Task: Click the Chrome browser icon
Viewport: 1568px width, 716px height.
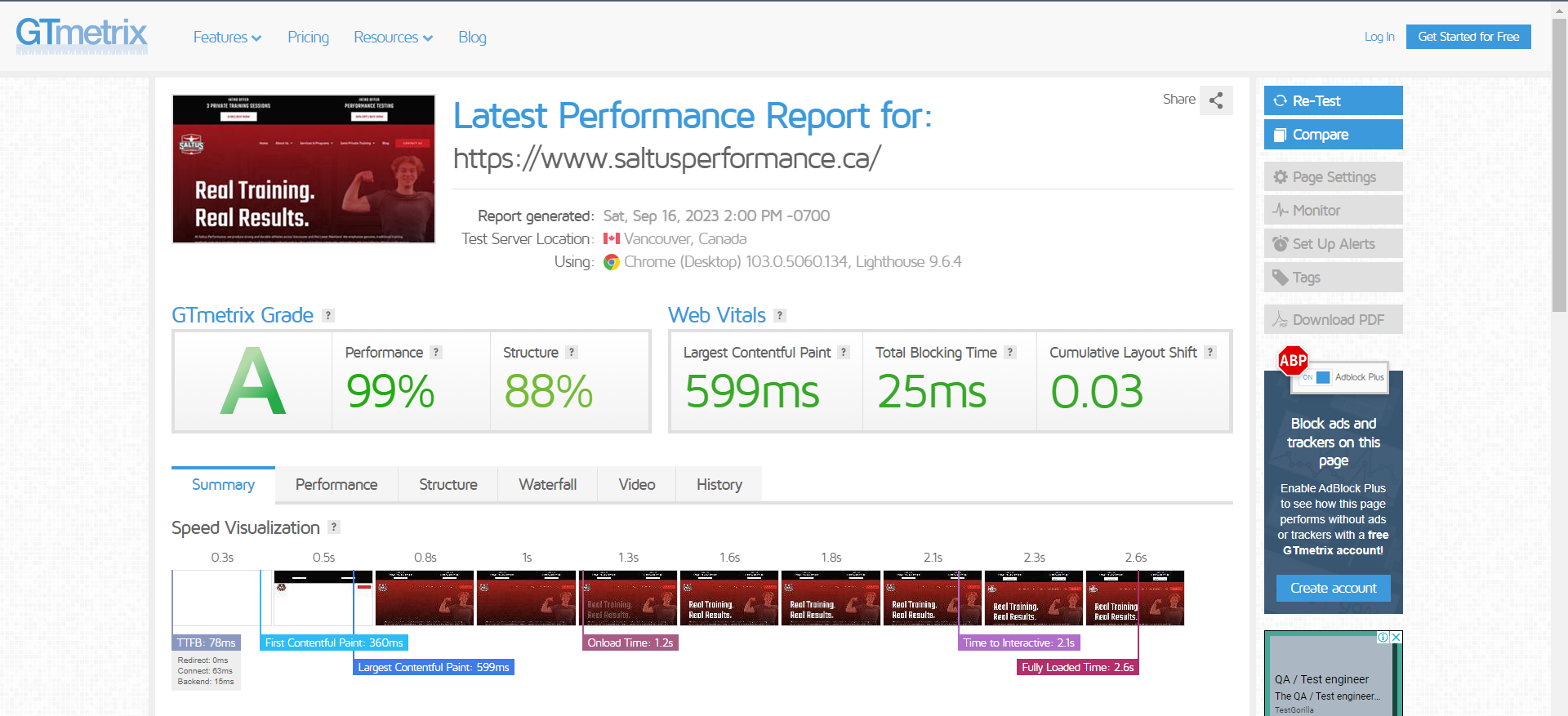Action: [x=611, y=262]
